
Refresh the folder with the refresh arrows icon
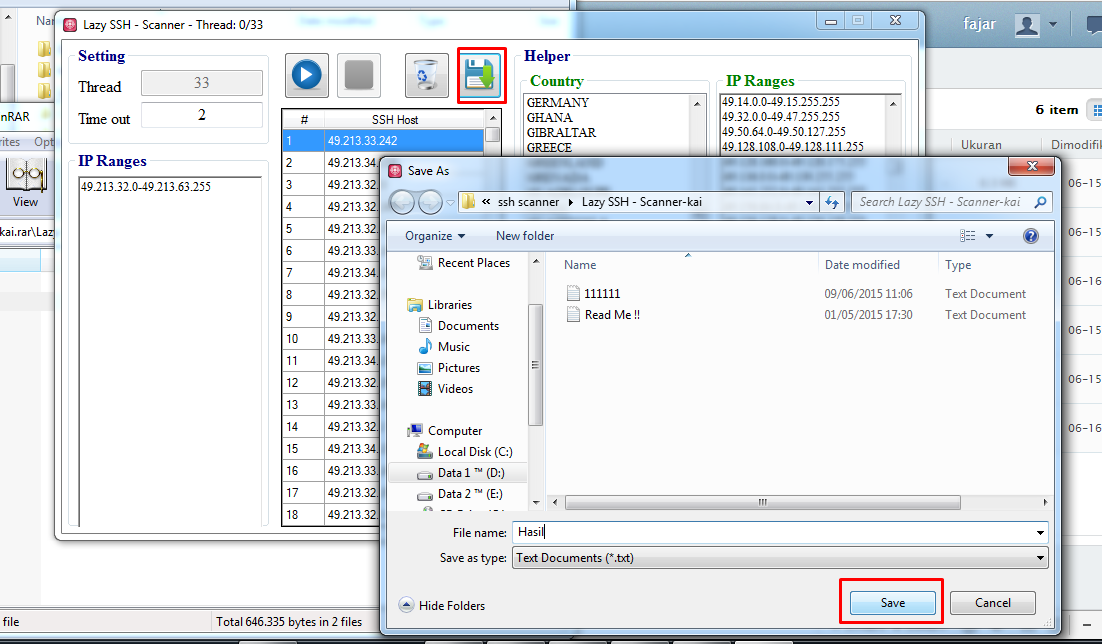(832, 201)
